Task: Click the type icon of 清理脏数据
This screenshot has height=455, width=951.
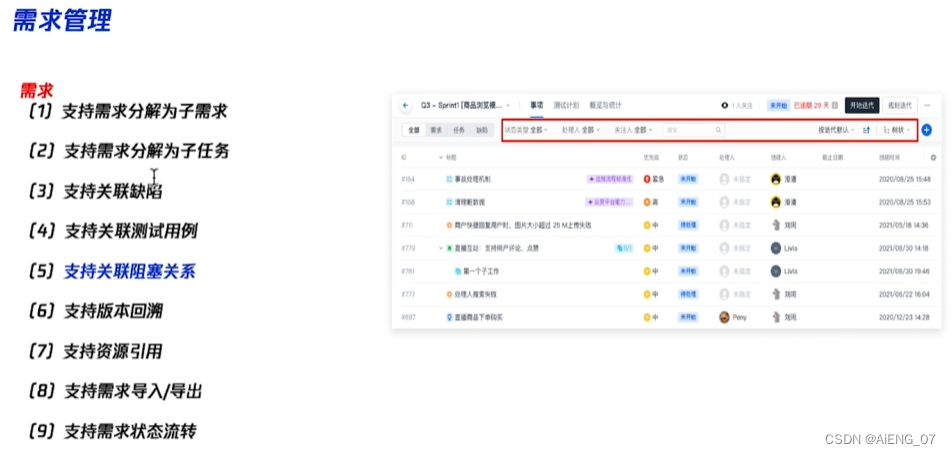Action: pyautogui.click(x=449, y=202)
